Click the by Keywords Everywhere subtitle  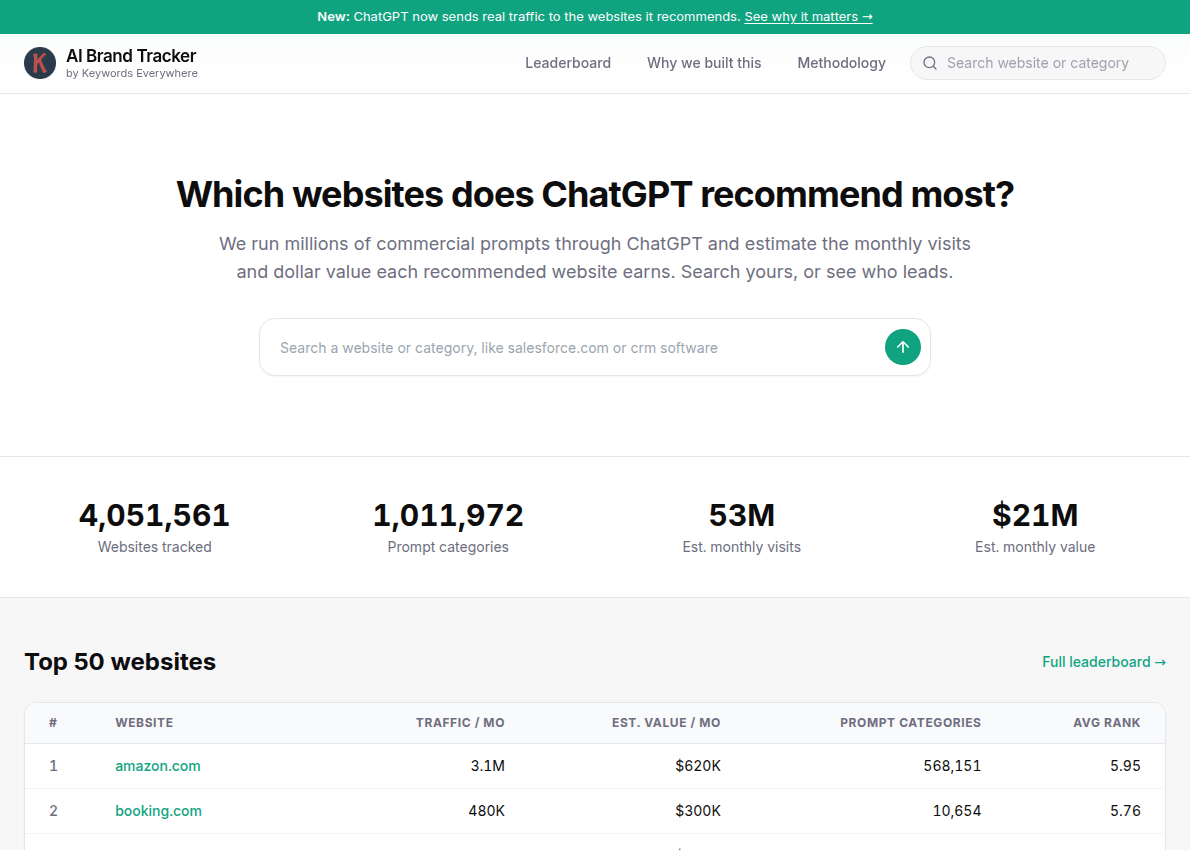pos(132,74)
